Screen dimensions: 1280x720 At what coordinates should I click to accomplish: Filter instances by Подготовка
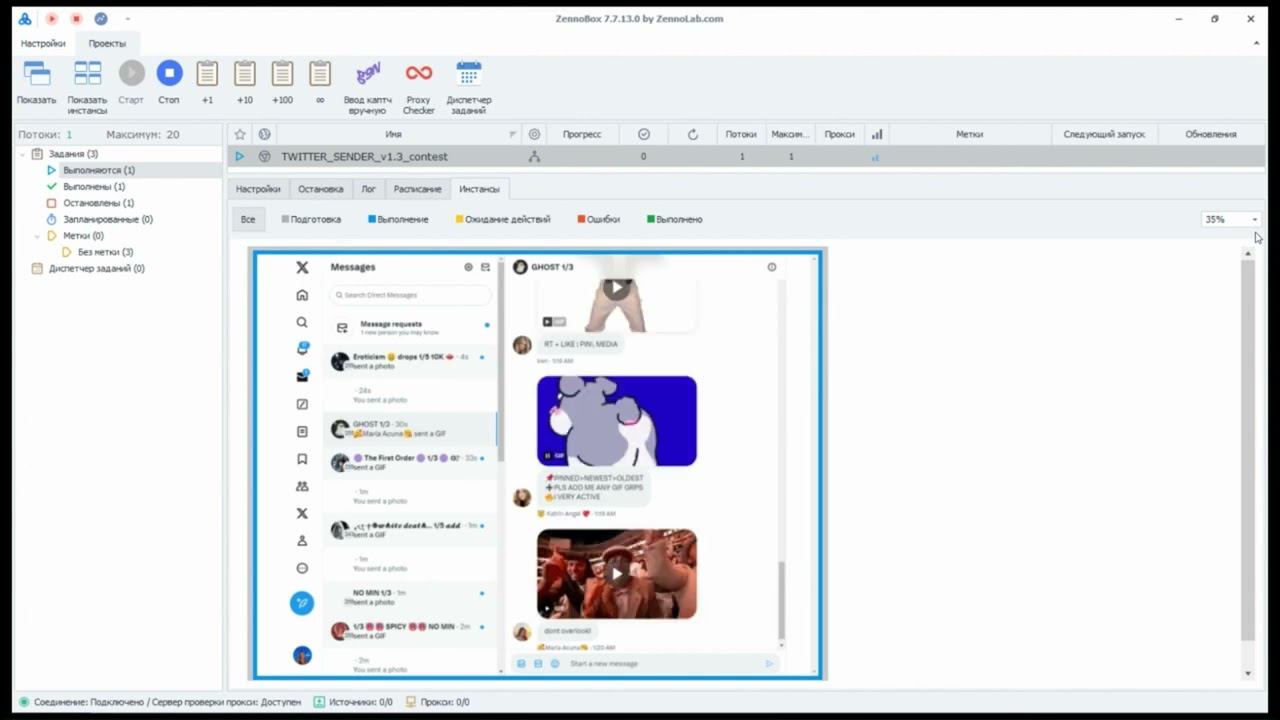311,219
